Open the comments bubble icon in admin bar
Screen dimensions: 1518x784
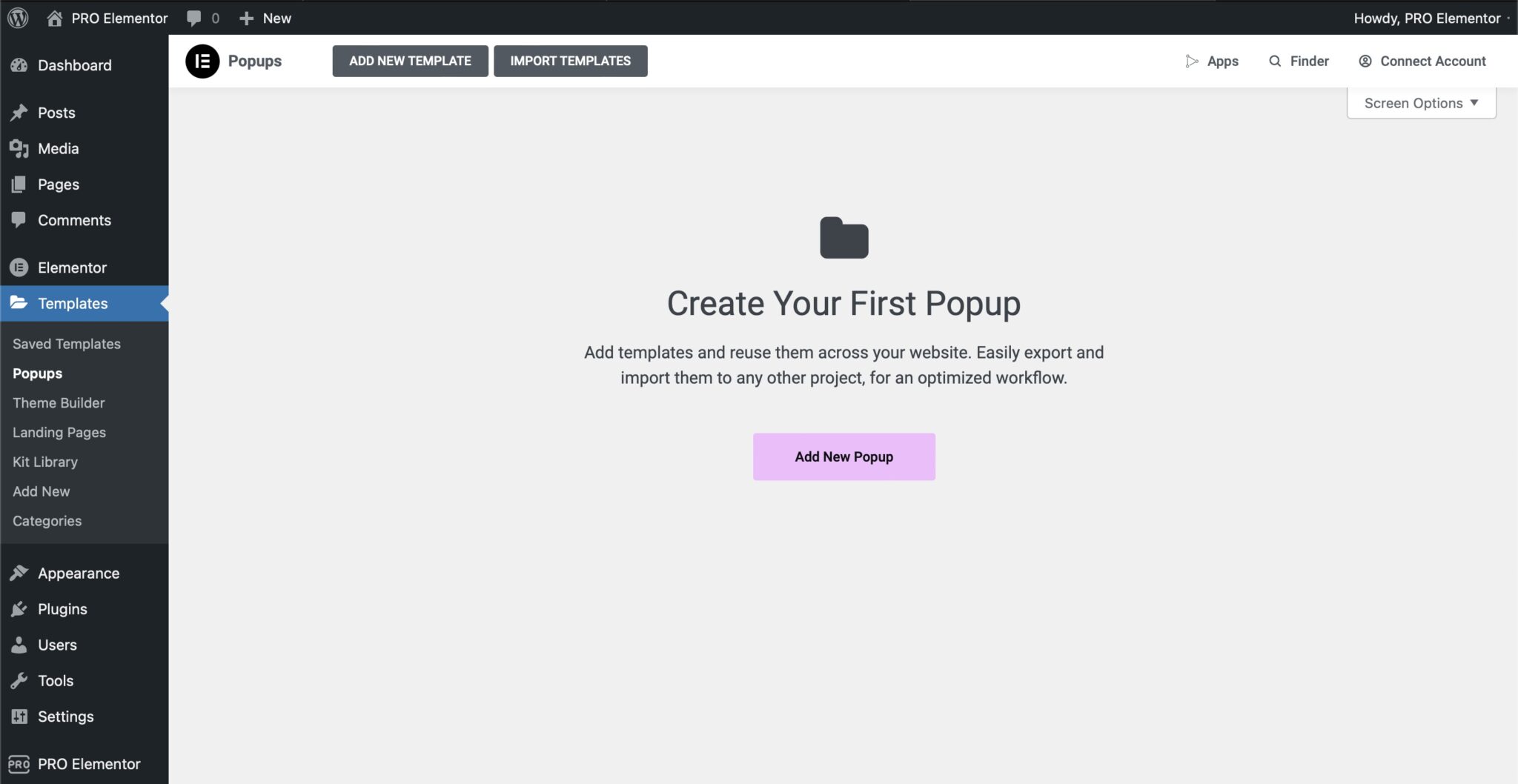coord(193,19)
